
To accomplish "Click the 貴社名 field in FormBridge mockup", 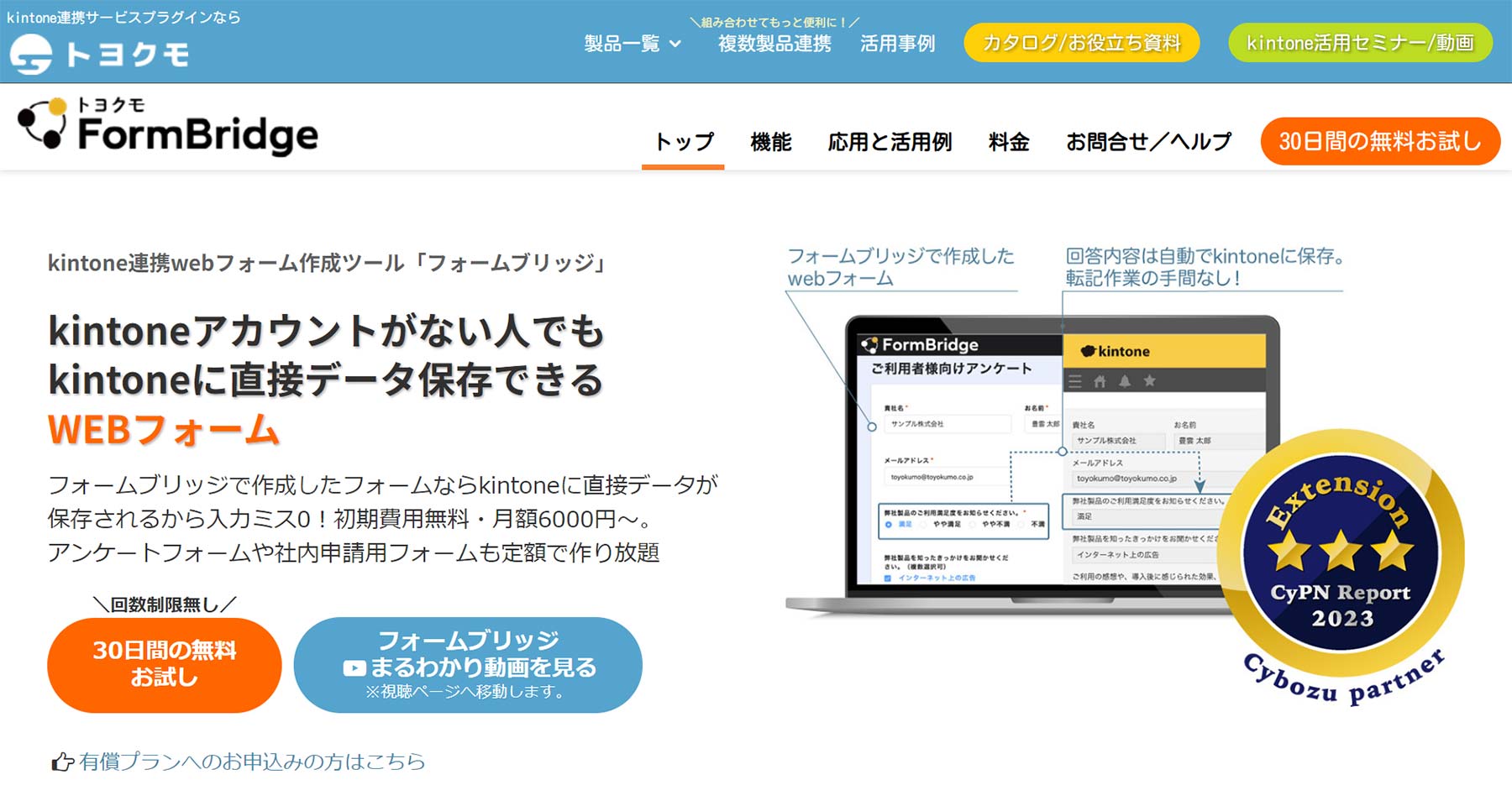I will (947, 424).
